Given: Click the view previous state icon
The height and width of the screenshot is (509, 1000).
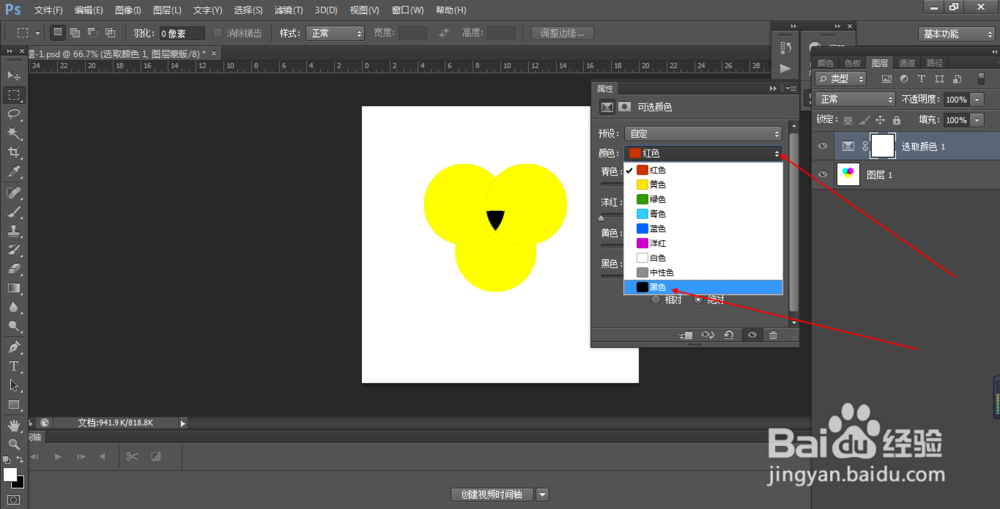Looking at the screenshot, I should click(x=707, y=336).
